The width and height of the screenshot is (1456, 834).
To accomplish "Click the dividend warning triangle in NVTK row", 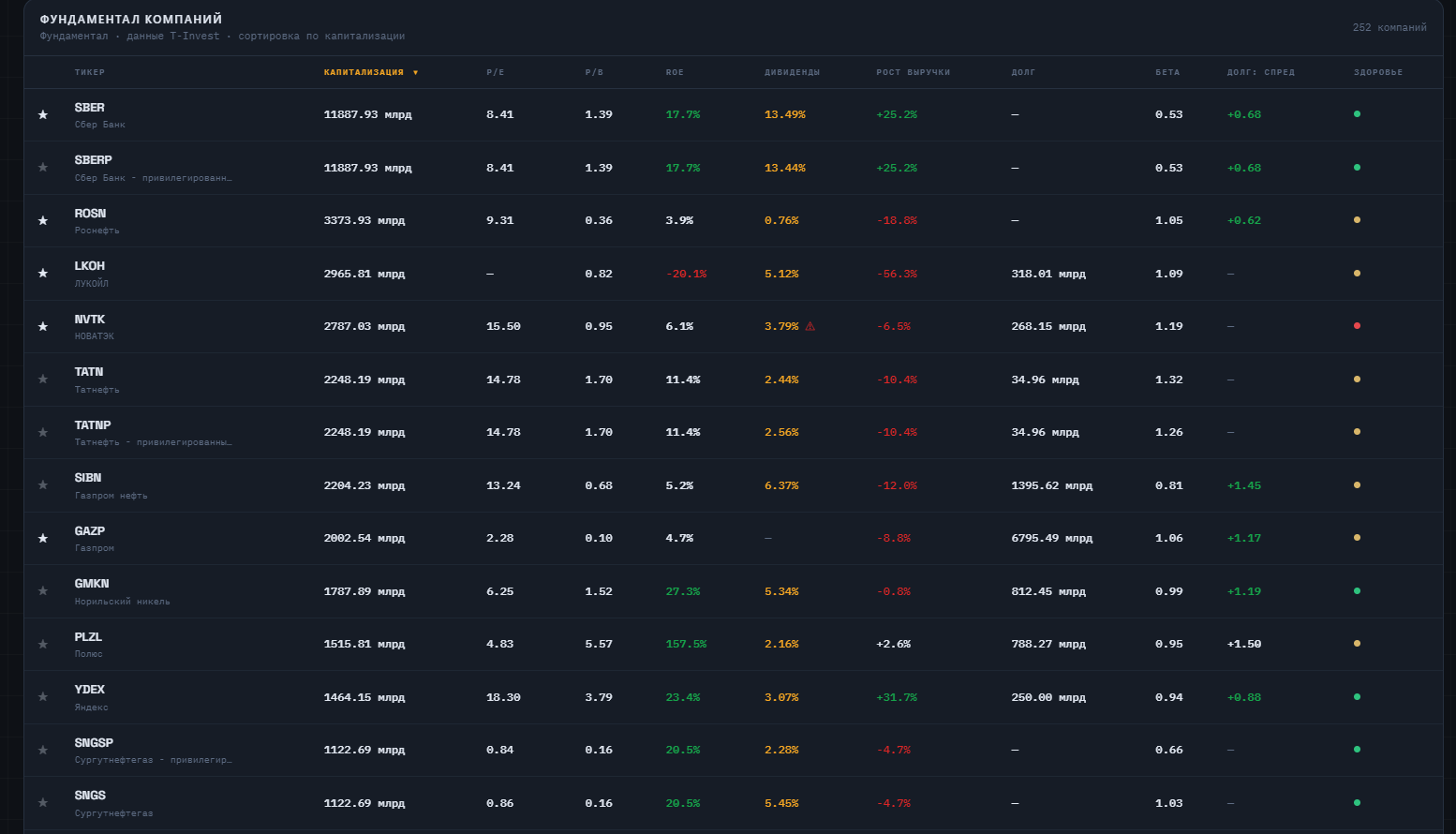I will [x=810, y=326].
